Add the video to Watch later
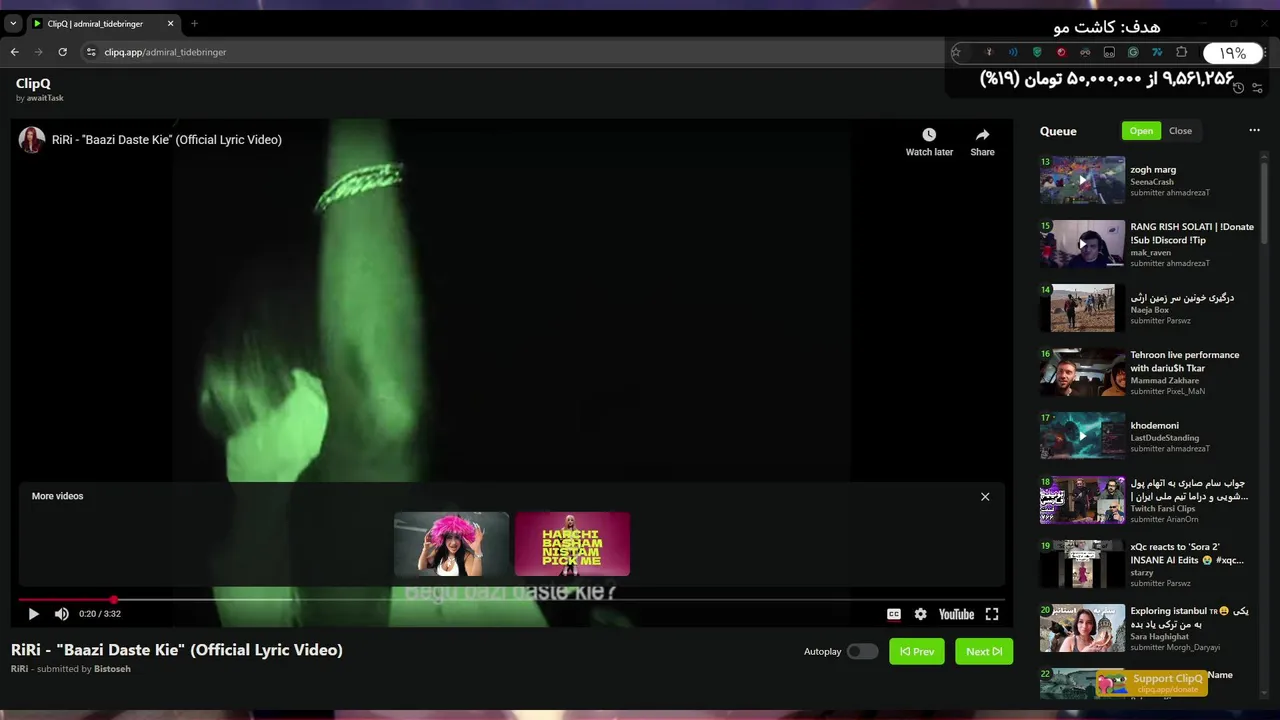Viewport: 1280px width, 720px height. click(x=929, y=142)
